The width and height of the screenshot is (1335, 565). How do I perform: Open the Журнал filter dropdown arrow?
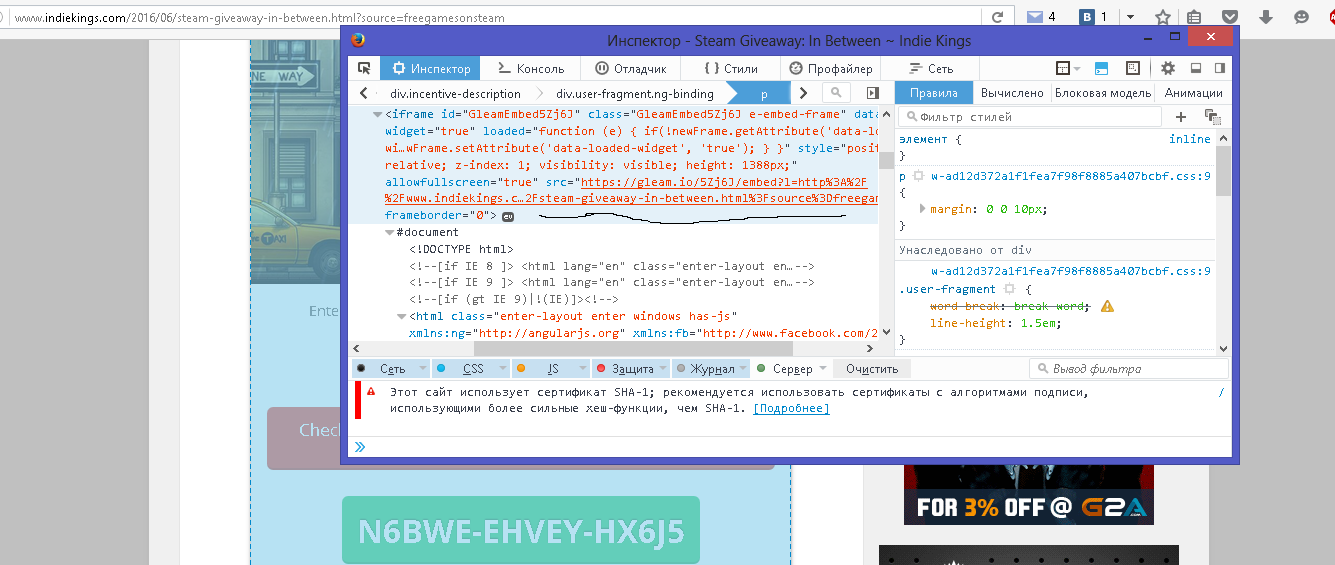[745, 369]
